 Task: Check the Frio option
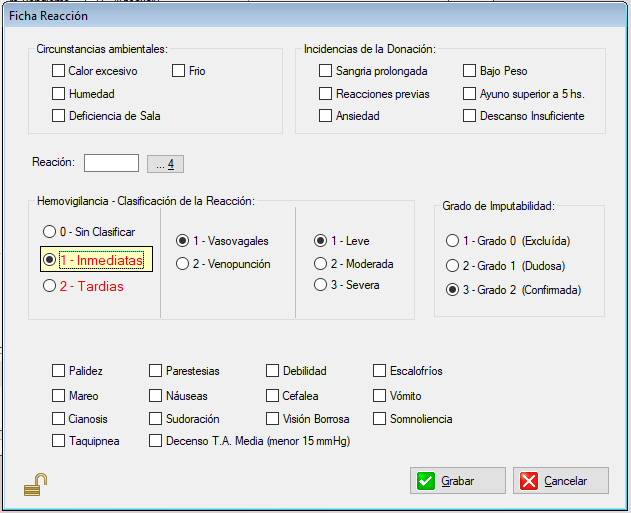tap(179, 71)
